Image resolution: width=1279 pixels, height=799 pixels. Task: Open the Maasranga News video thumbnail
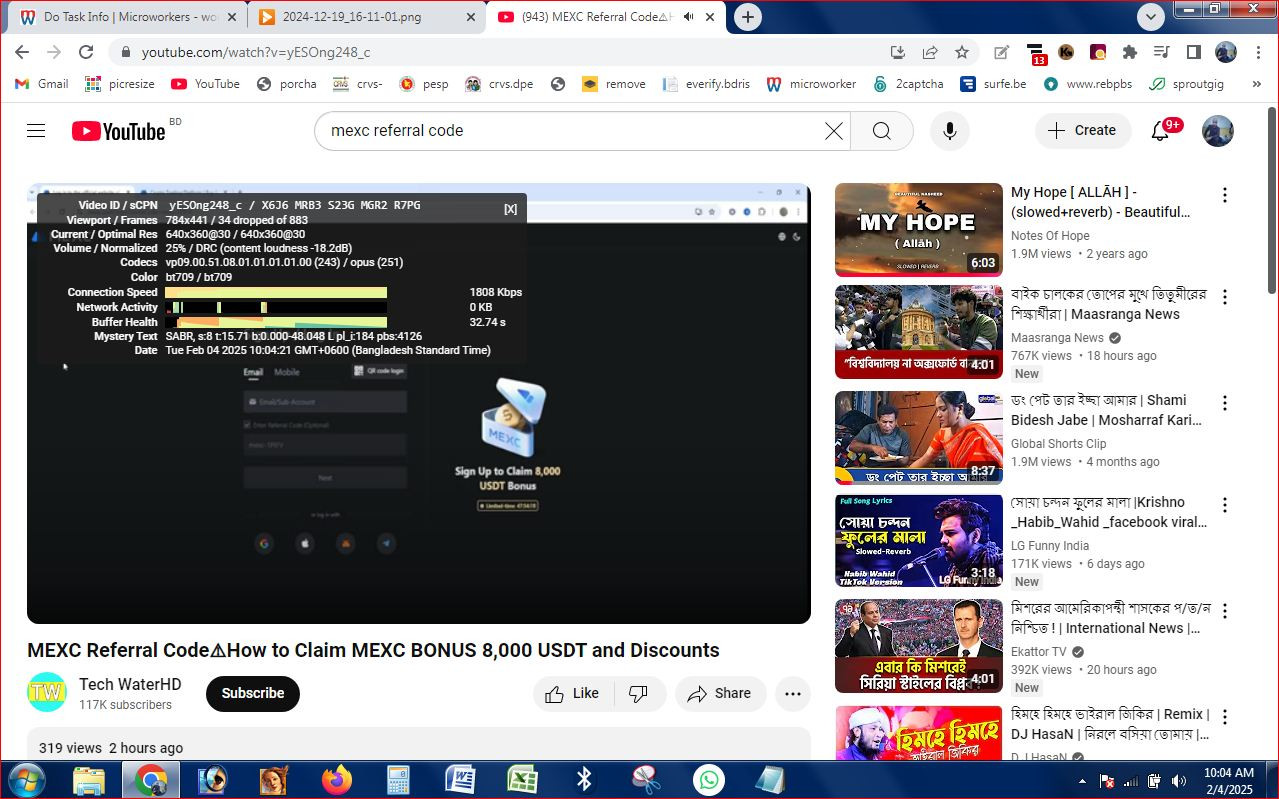[919, 332]
